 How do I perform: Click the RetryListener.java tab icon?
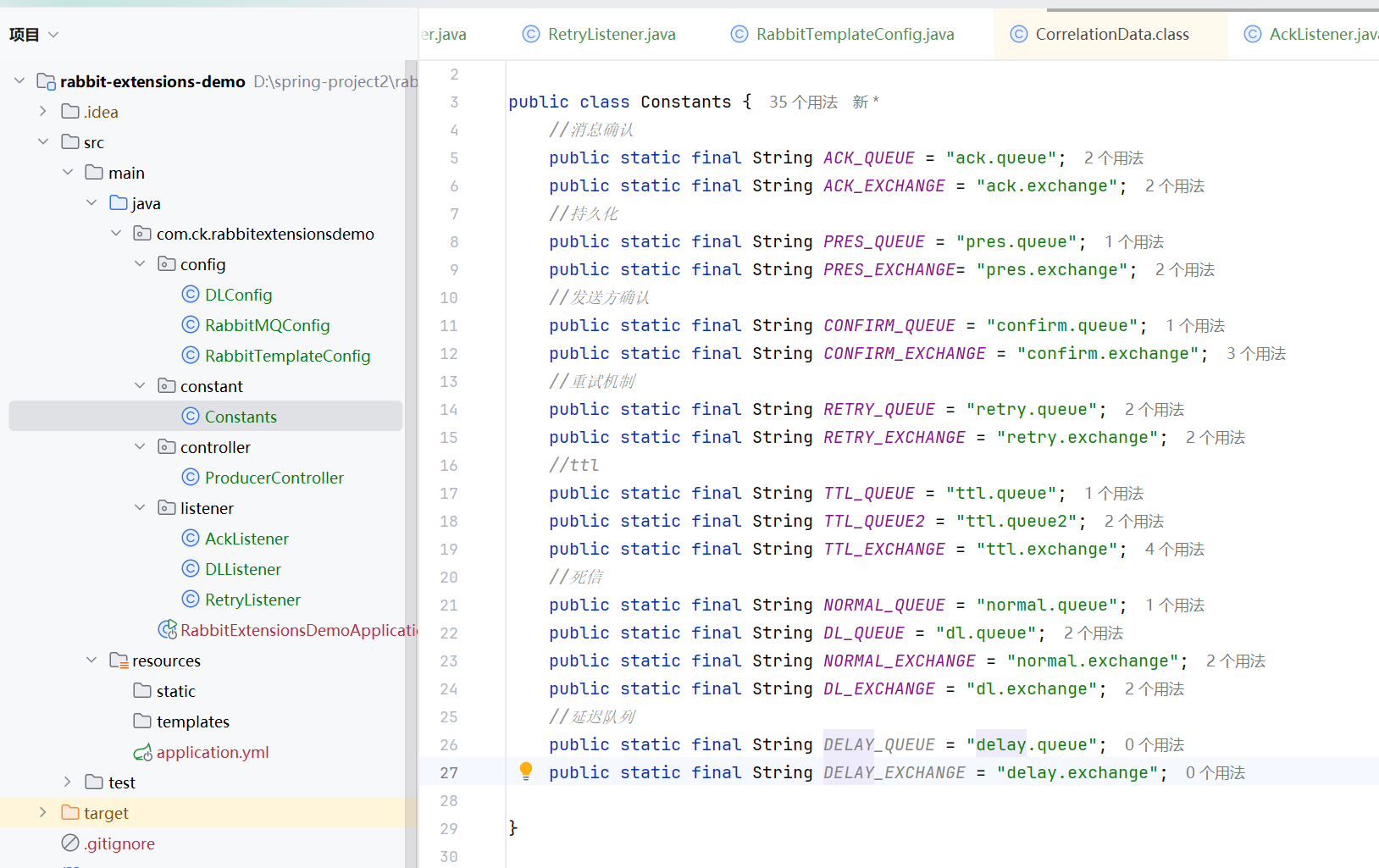point(531,34)
